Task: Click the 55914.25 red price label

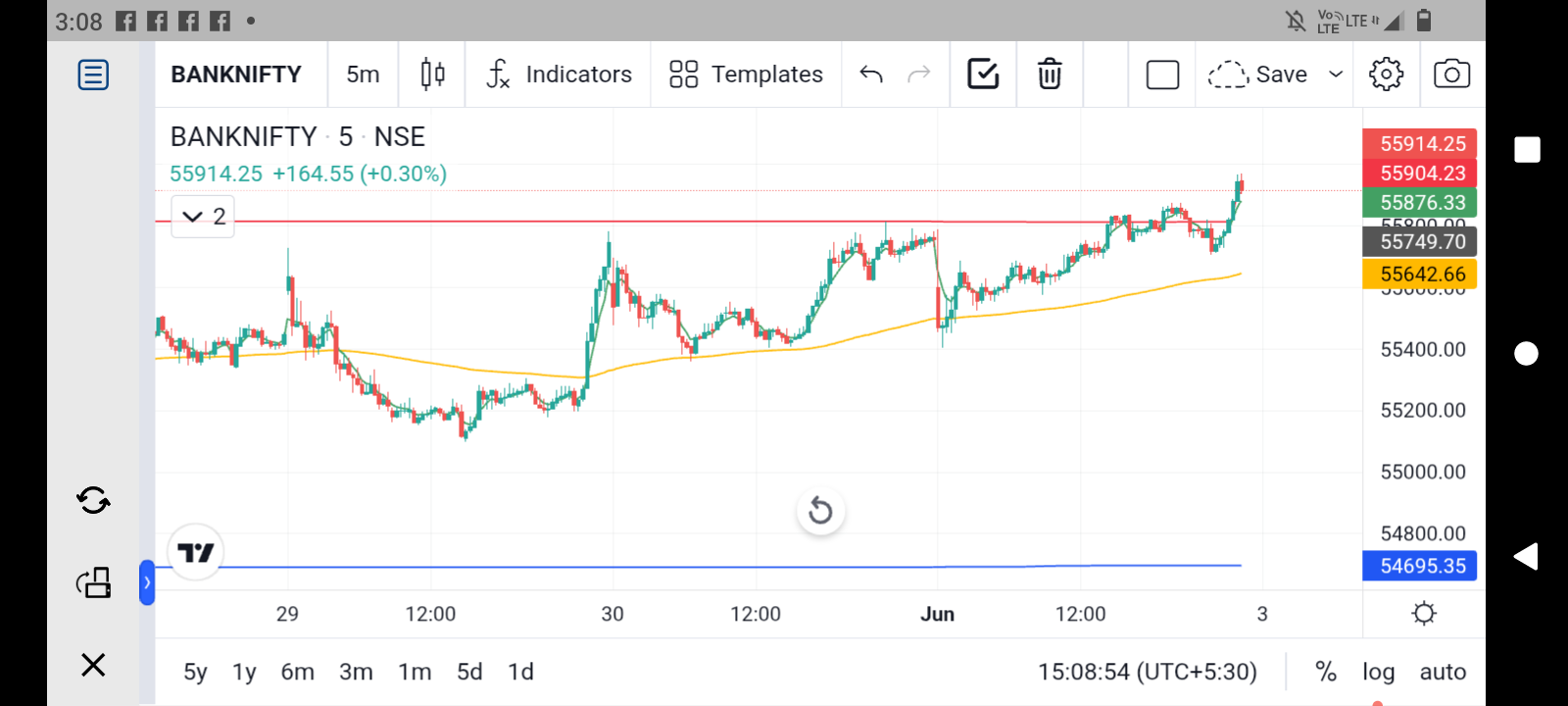Action: click(1420, 143)
